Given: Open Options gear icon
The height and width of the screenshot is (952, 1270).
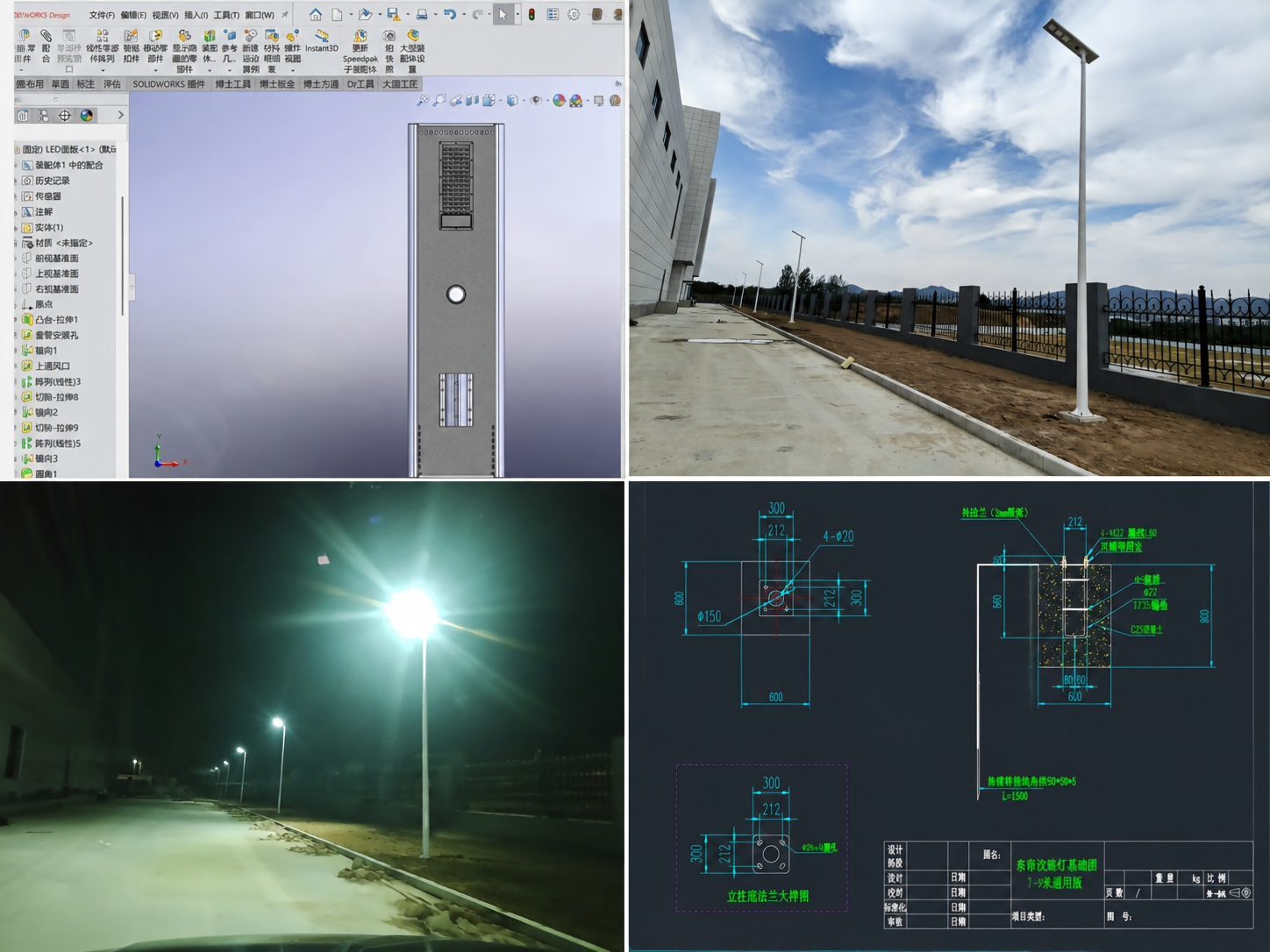Looking at the screenshot, I should point(574,14).
